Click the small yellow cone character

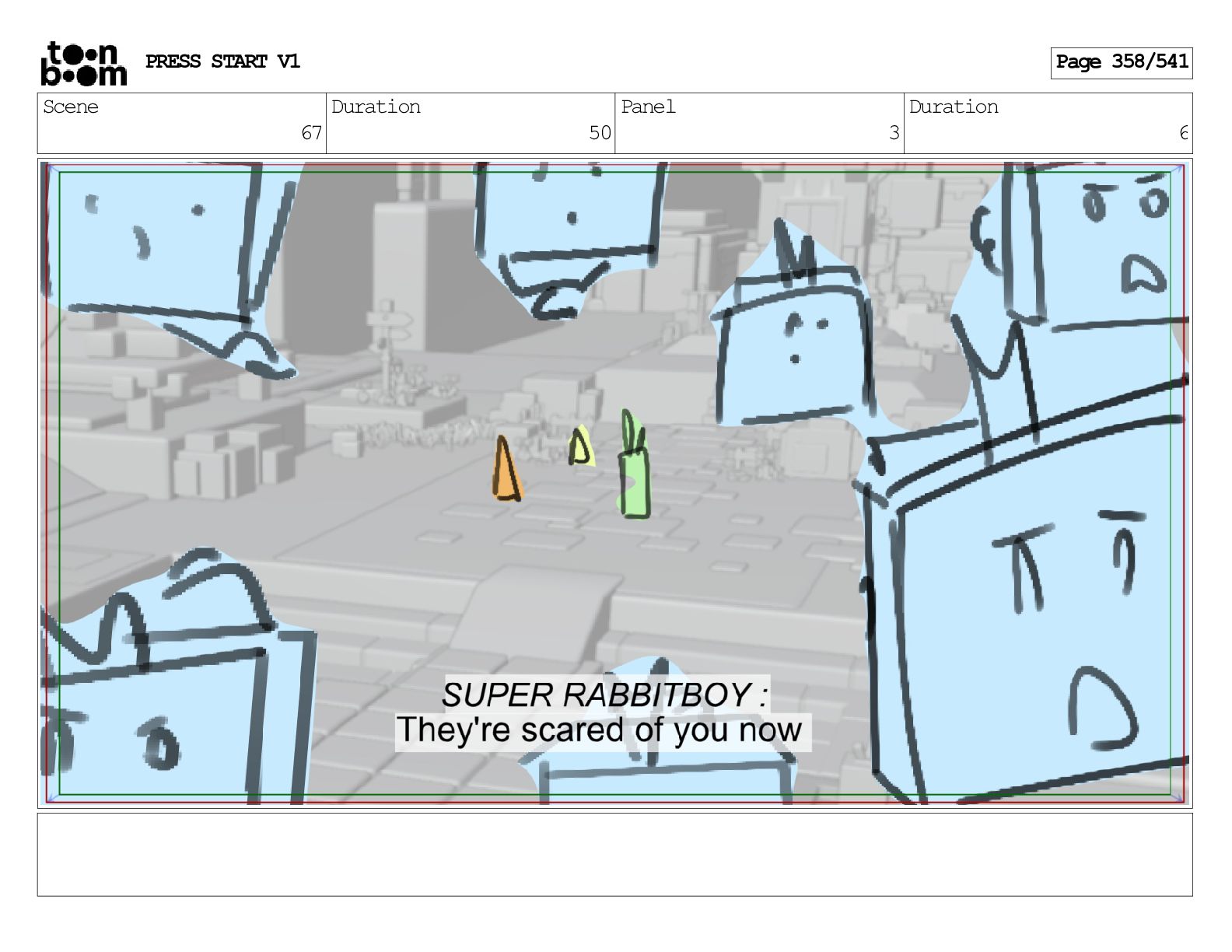pos(580,446)
